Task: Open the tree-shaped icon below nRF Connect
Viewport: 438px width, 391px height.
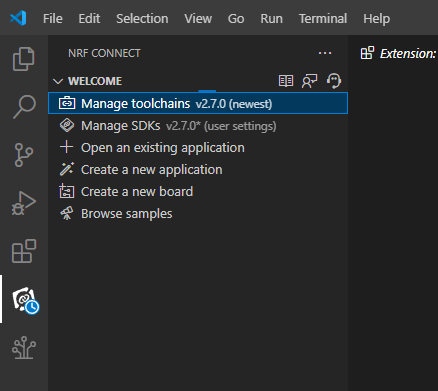Action: click(24, 348)
